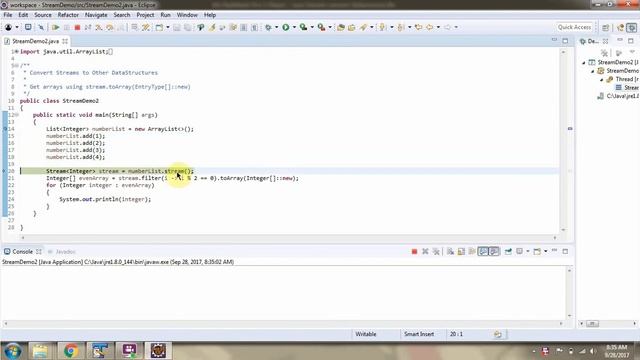The width and height of the screenshot is (640, 360).
Task: Open the dropdown arrow next to the Run button
Action: coord(294,27)
